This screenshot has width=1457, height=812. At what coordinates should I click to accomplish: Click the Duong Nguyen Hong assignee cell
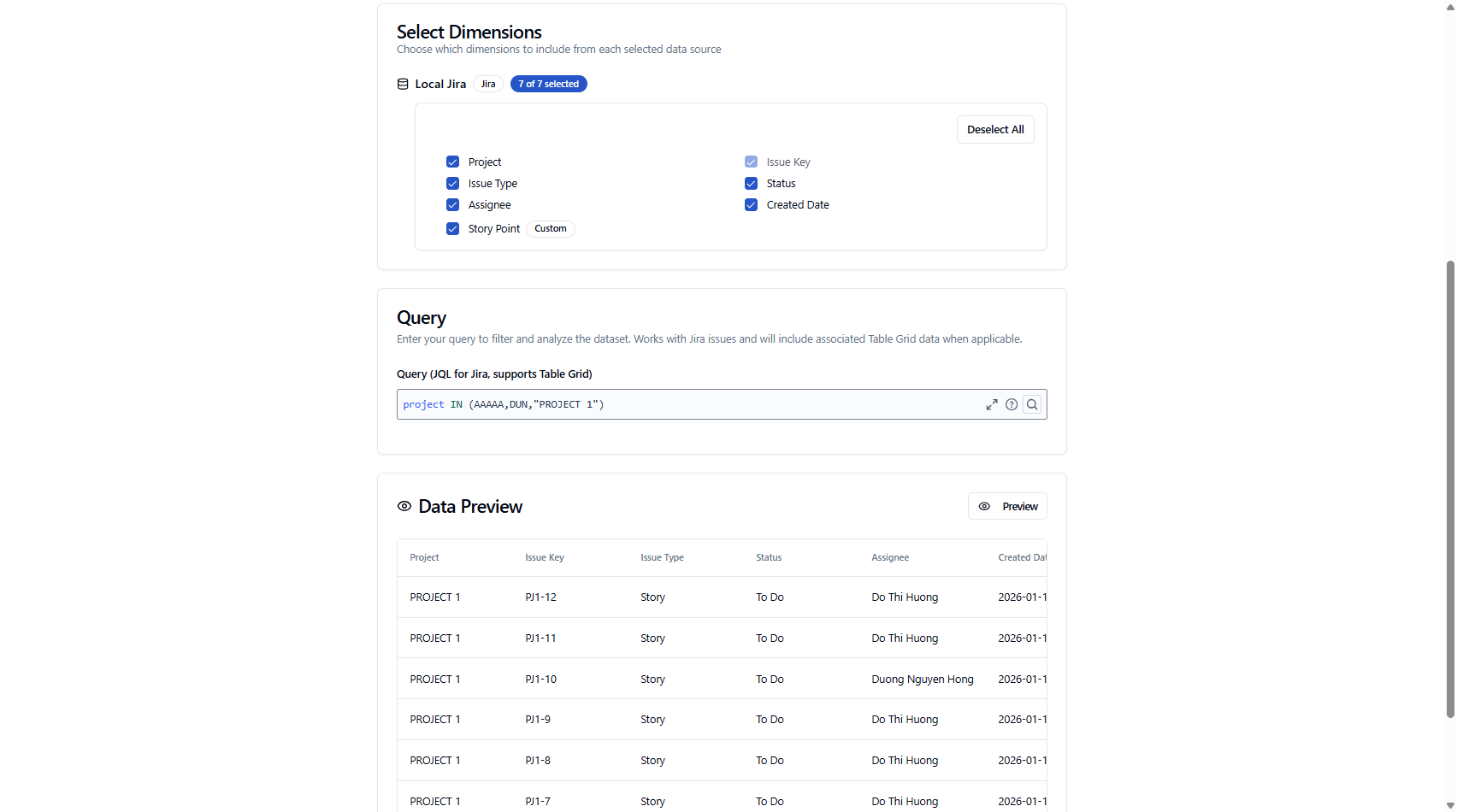click(923, 679)
